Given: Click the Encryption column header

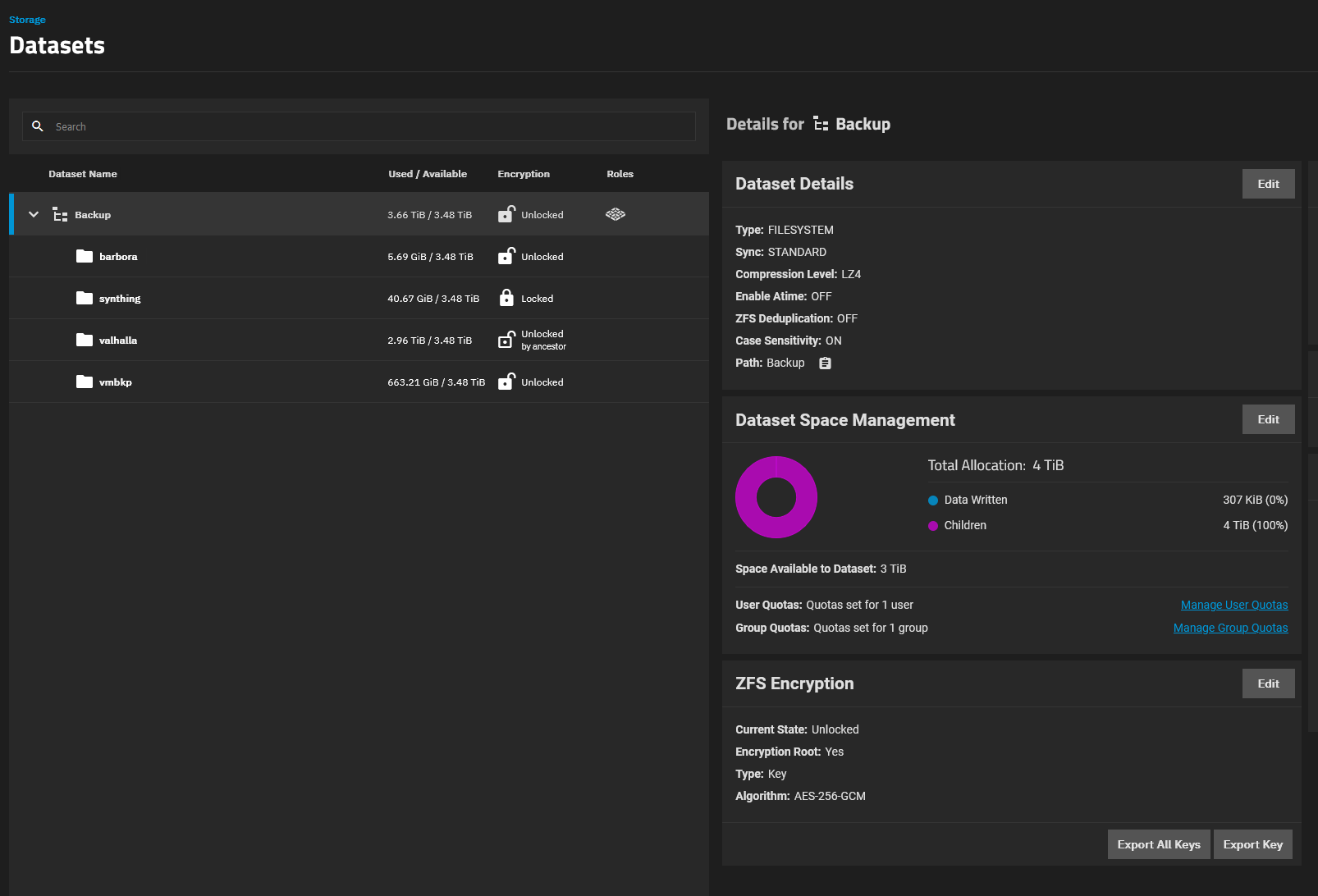Looking at the screenshot, I should [x=524, y=174].
